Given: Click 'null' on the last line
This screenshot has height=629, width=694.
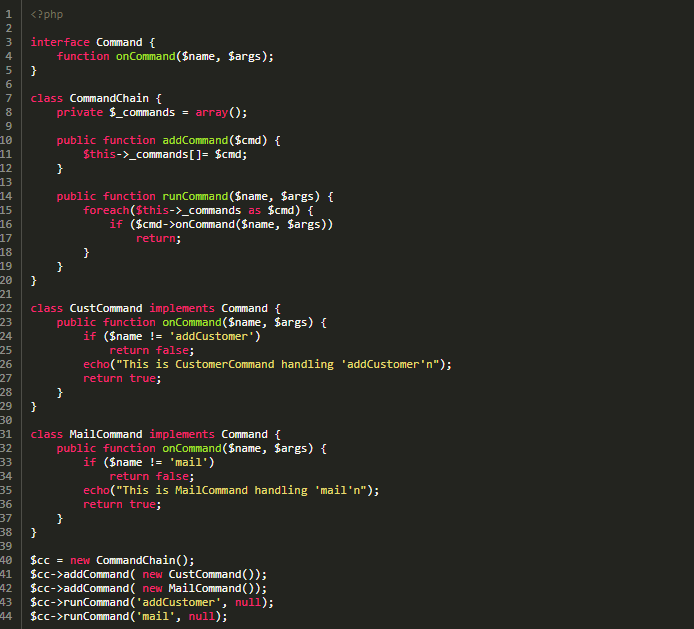Looking at the screenshot, I should point(201,616).
